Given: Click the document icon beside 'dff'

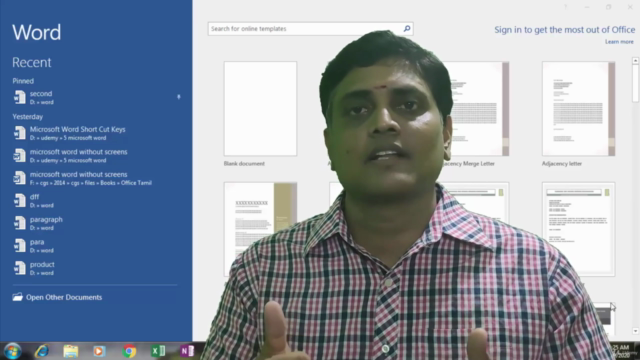Looking at the screenshot, I should click(x=19, y=200).
